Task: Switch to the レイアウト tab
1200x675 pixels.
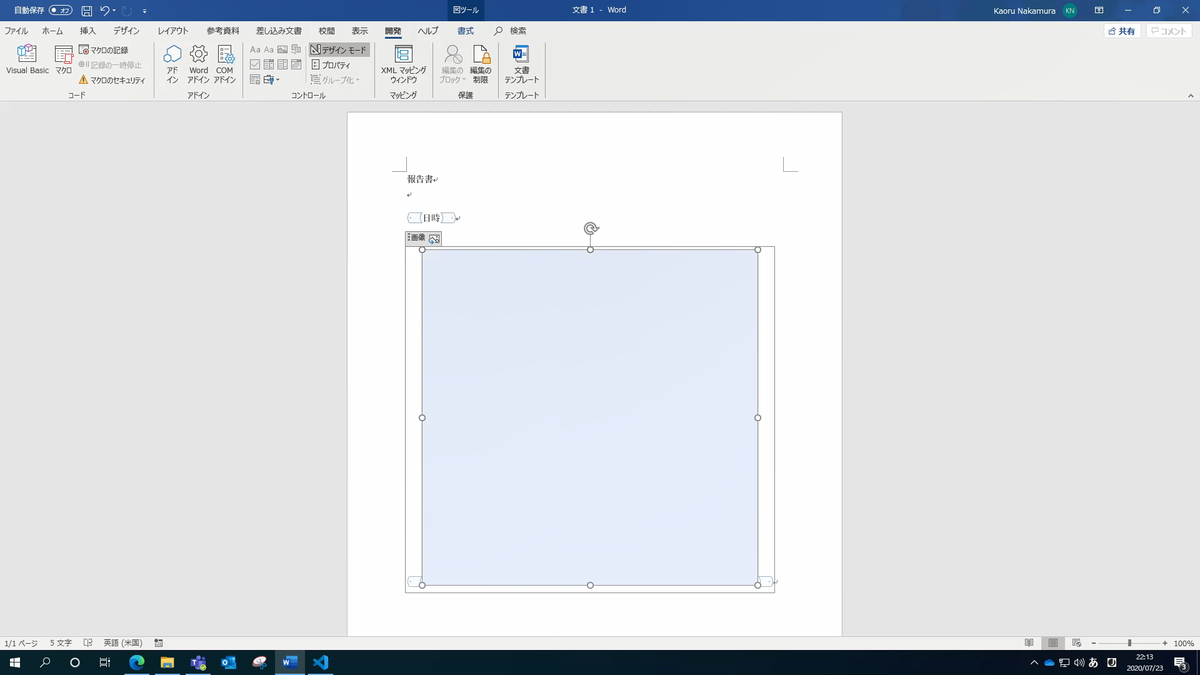Action: [x=173, y=31]
